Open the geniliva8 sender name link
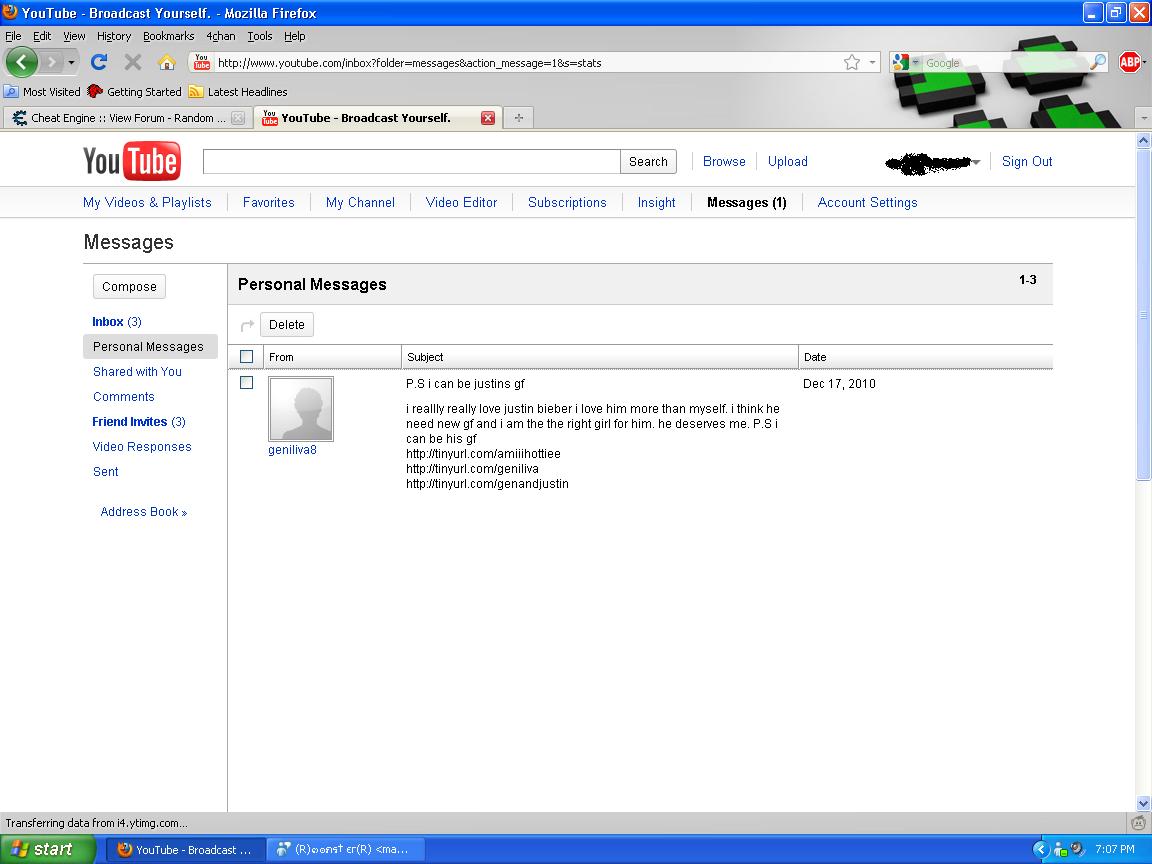Image resolution: width=1152 pixels, height=864 pixels. [292, 450]
